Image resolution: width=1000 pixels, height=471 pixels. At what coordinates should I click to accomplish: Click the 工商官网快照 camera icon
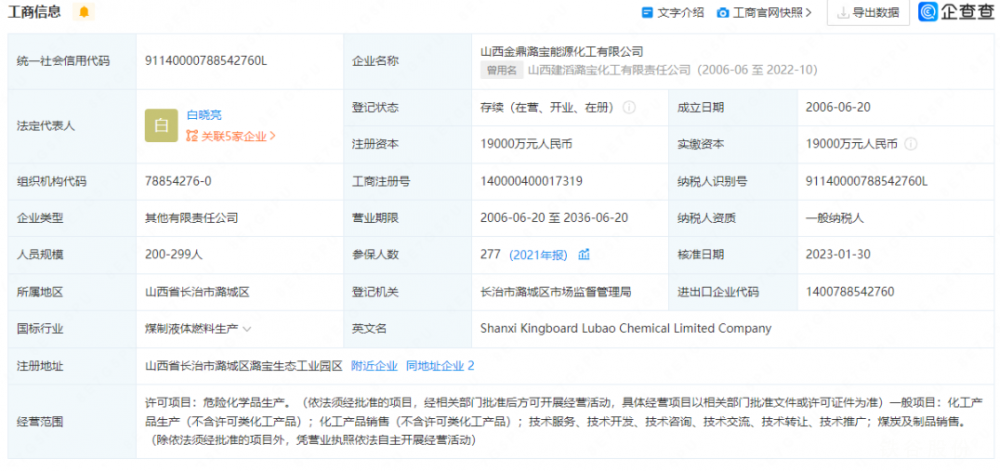723,13
